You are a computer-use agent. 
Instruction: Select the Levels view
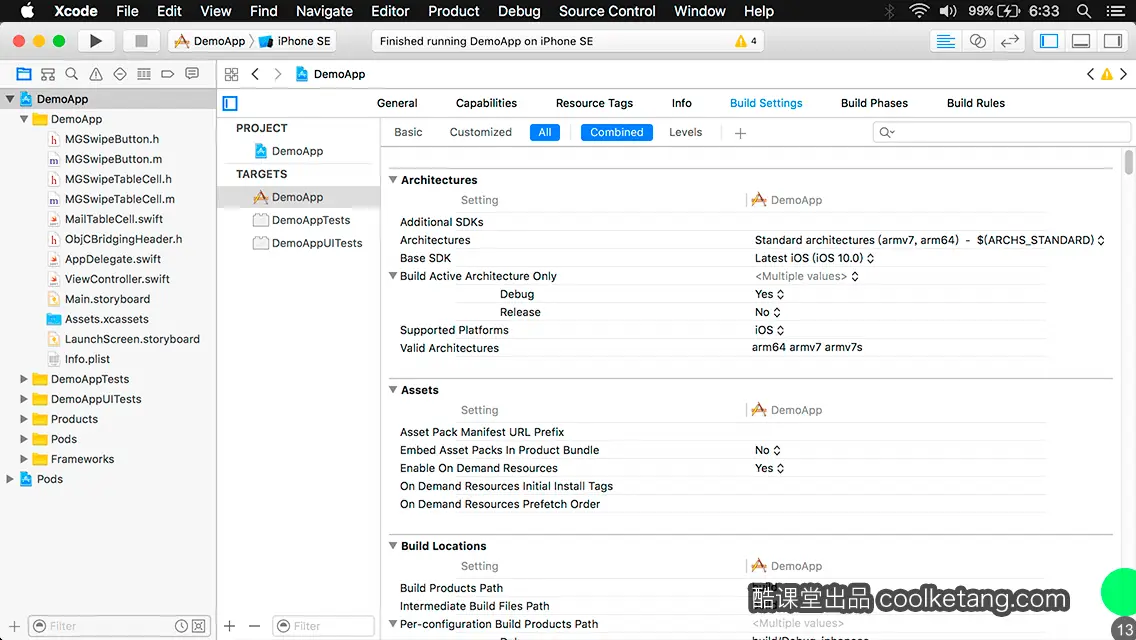click(x=685, y=132)
